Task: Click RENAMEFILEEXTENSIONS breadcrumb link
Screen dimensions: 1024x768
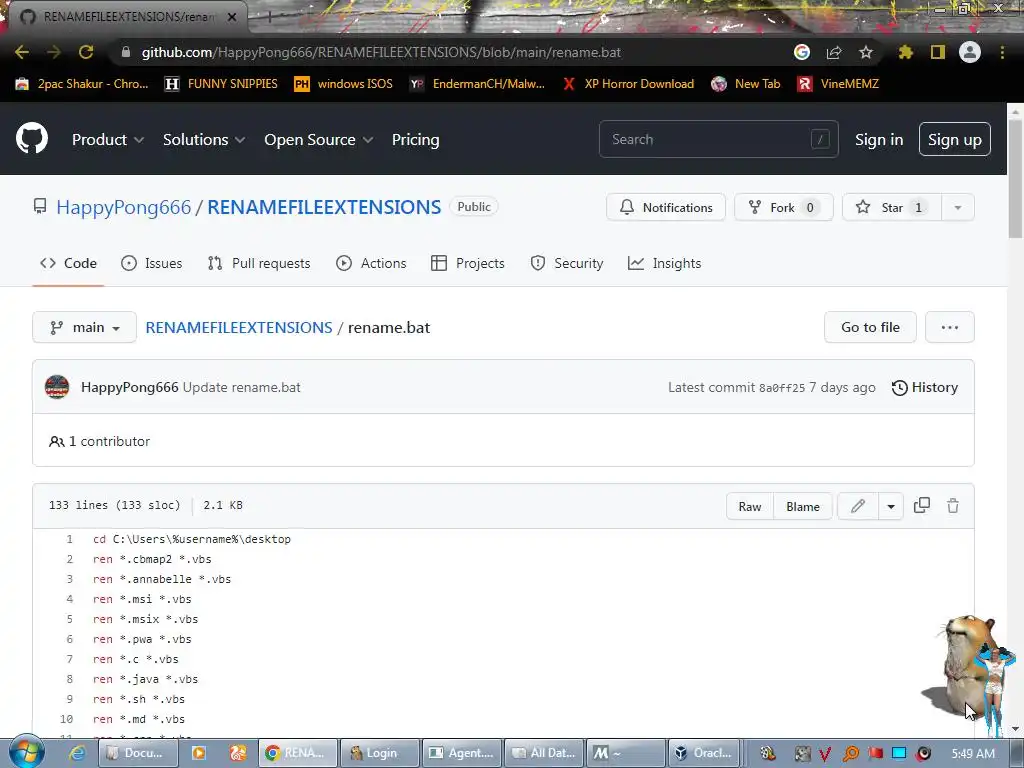Action: 238,327
